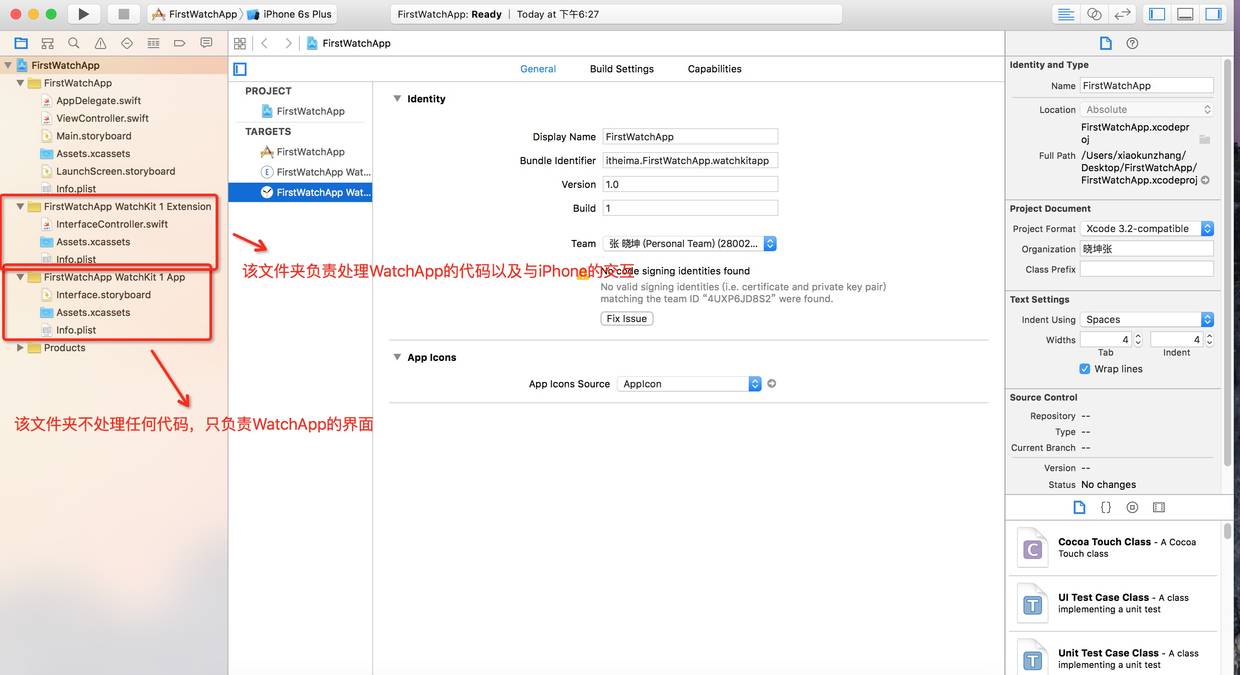
Task: Show the media library
Action: pyautogui.click(x=1159, y=507)
